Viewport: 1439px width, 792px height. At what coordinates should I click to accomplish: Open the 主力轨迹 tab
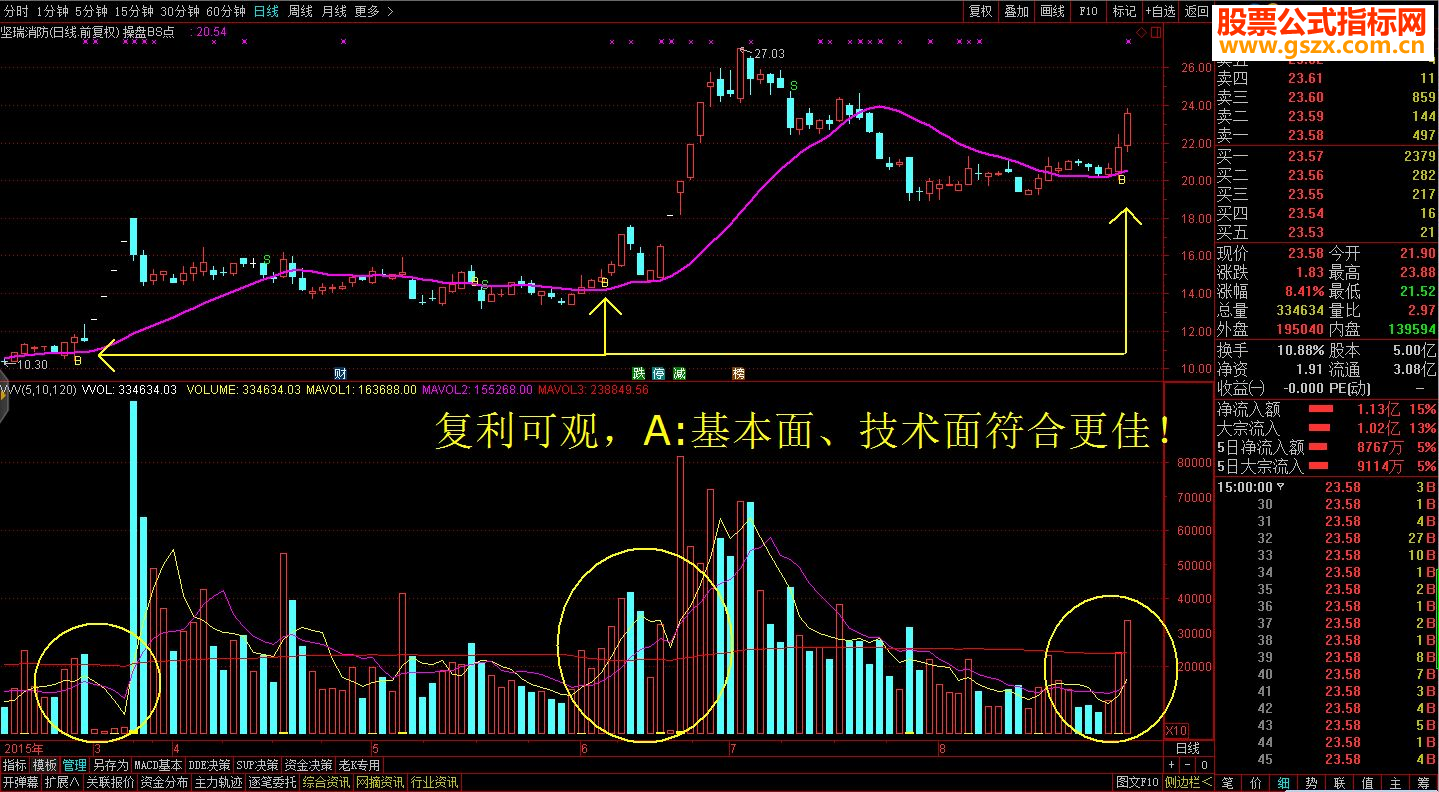pos(217,782)
